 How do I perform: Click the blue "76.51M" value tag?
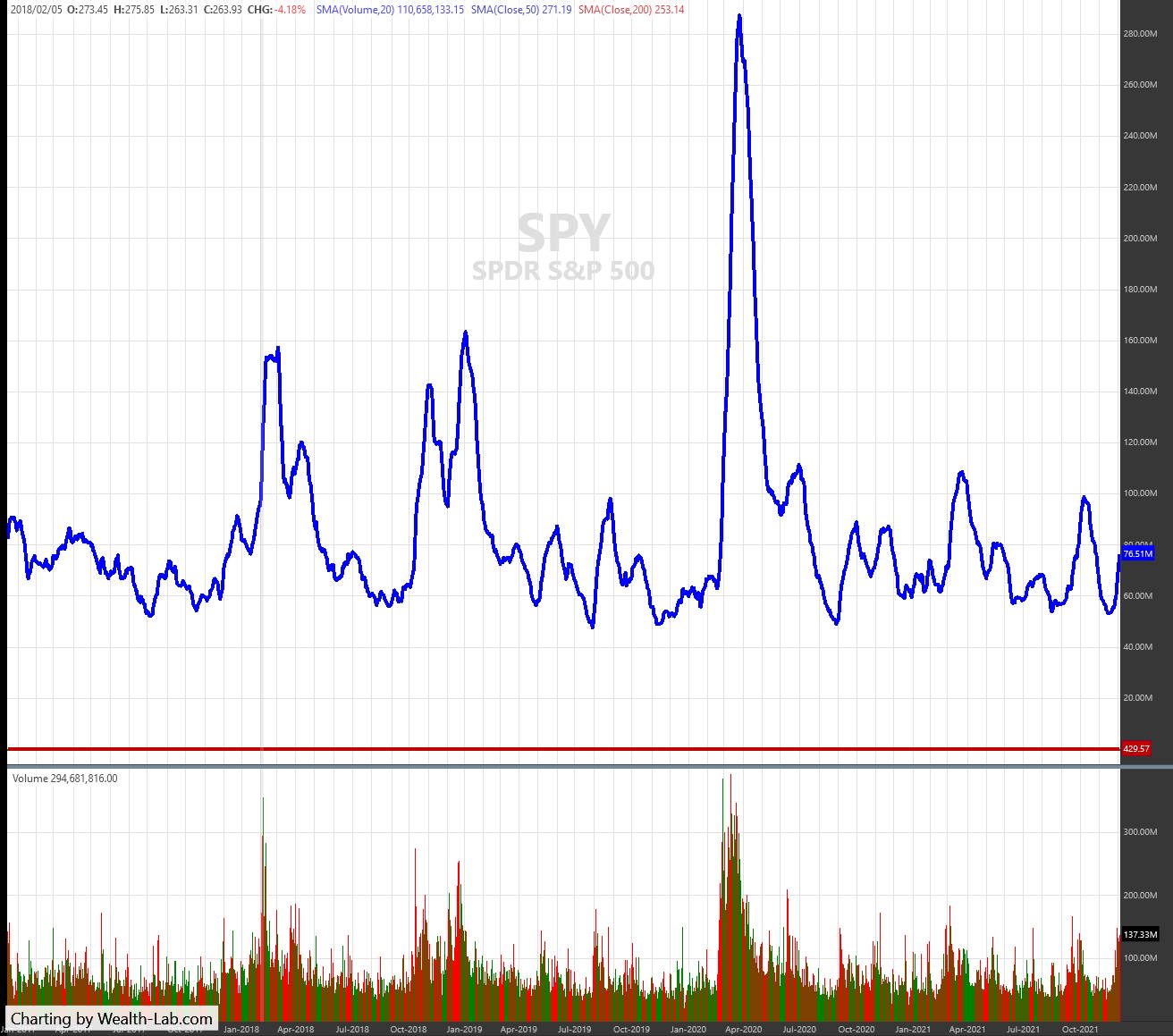1137,554
